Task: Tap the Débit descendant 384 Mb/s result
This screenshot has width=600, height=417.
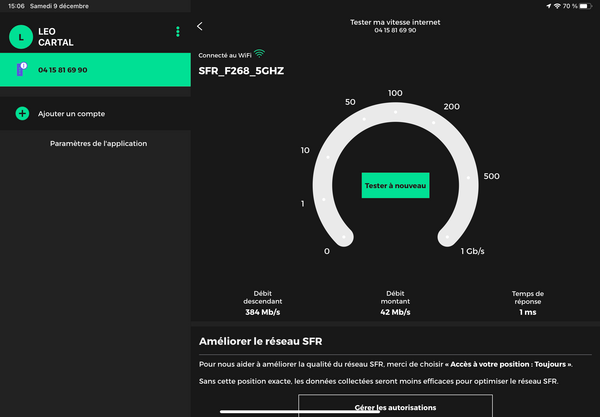Action: tap(262, 303)
